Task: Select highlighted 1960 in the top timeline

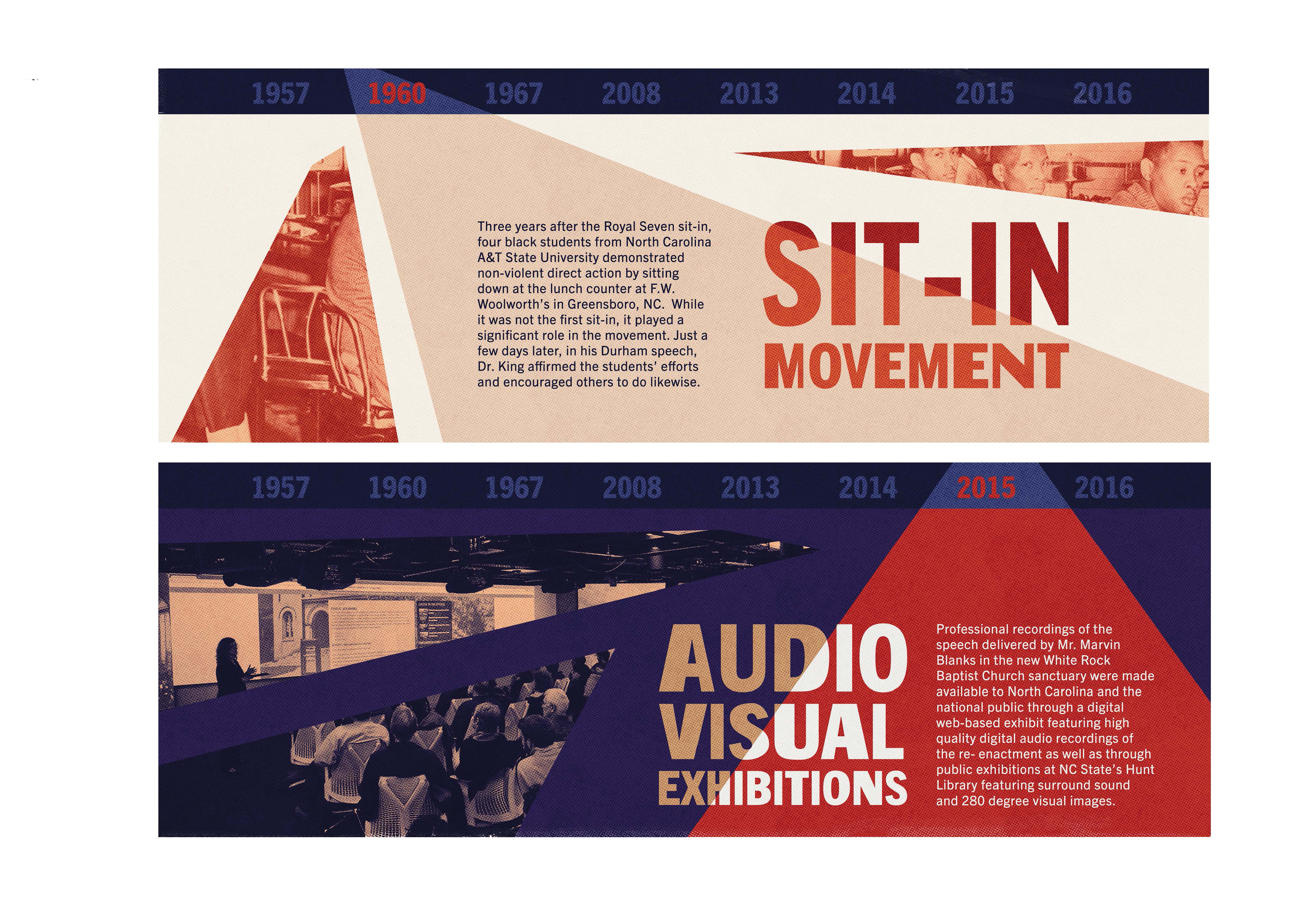Action: pos(397,94)
